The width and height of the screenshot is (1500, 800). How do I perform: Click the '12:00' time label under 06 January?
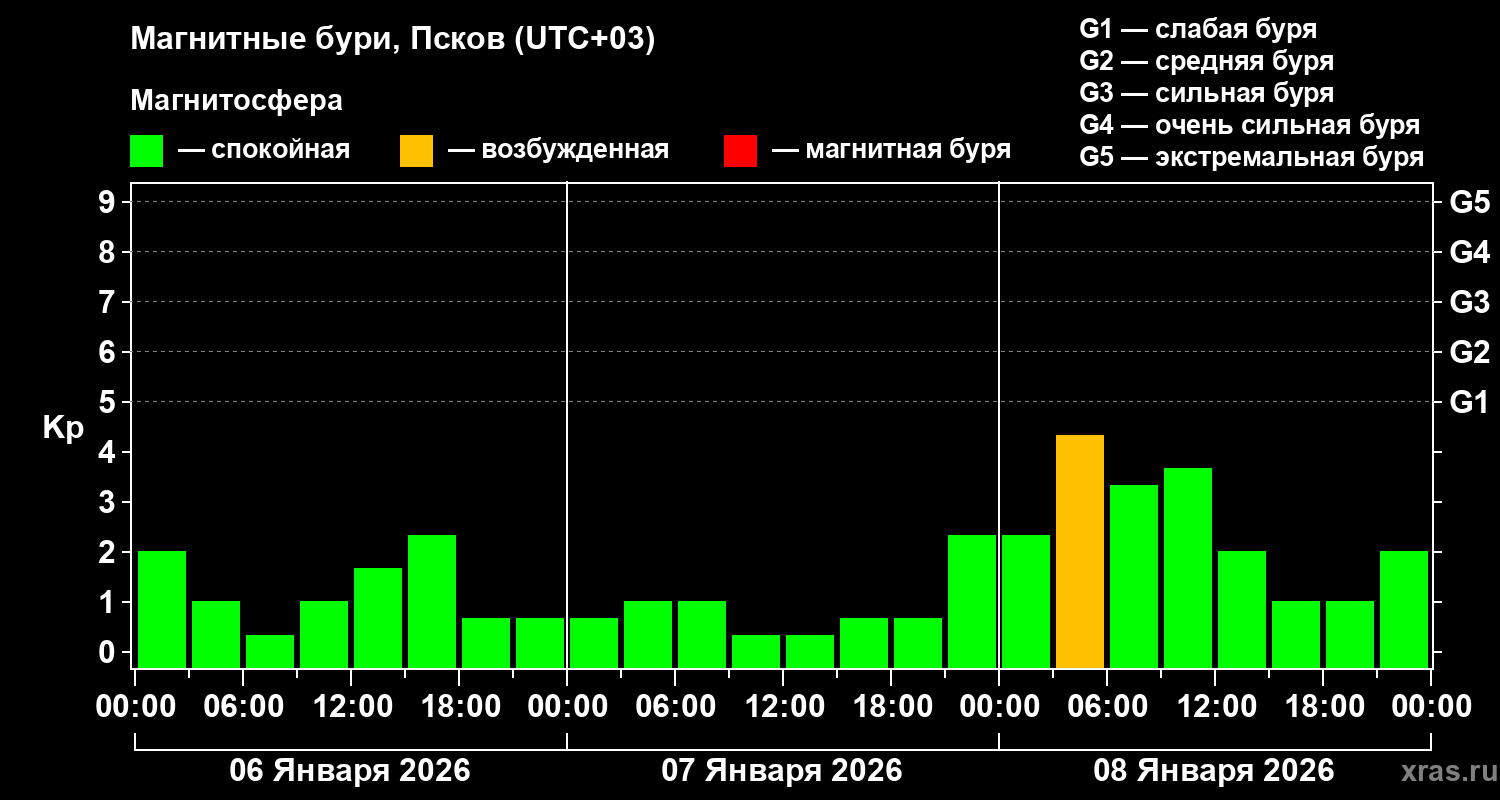351,707
